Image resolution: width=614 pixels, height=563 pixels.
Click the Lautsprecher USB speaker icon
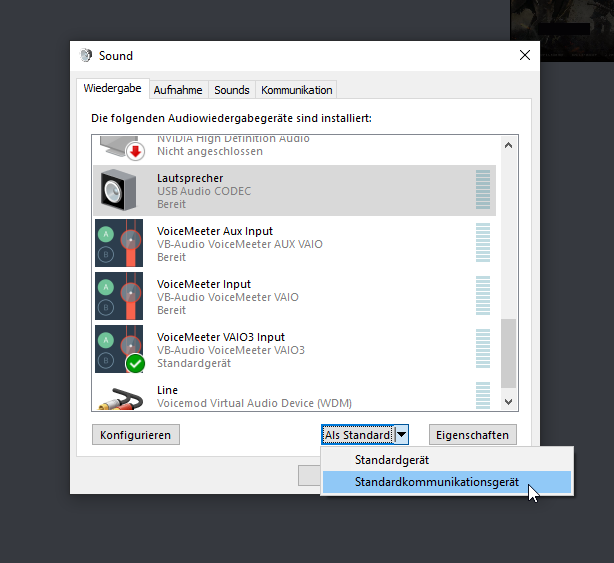pyautogui.click(x=119, y=190)
